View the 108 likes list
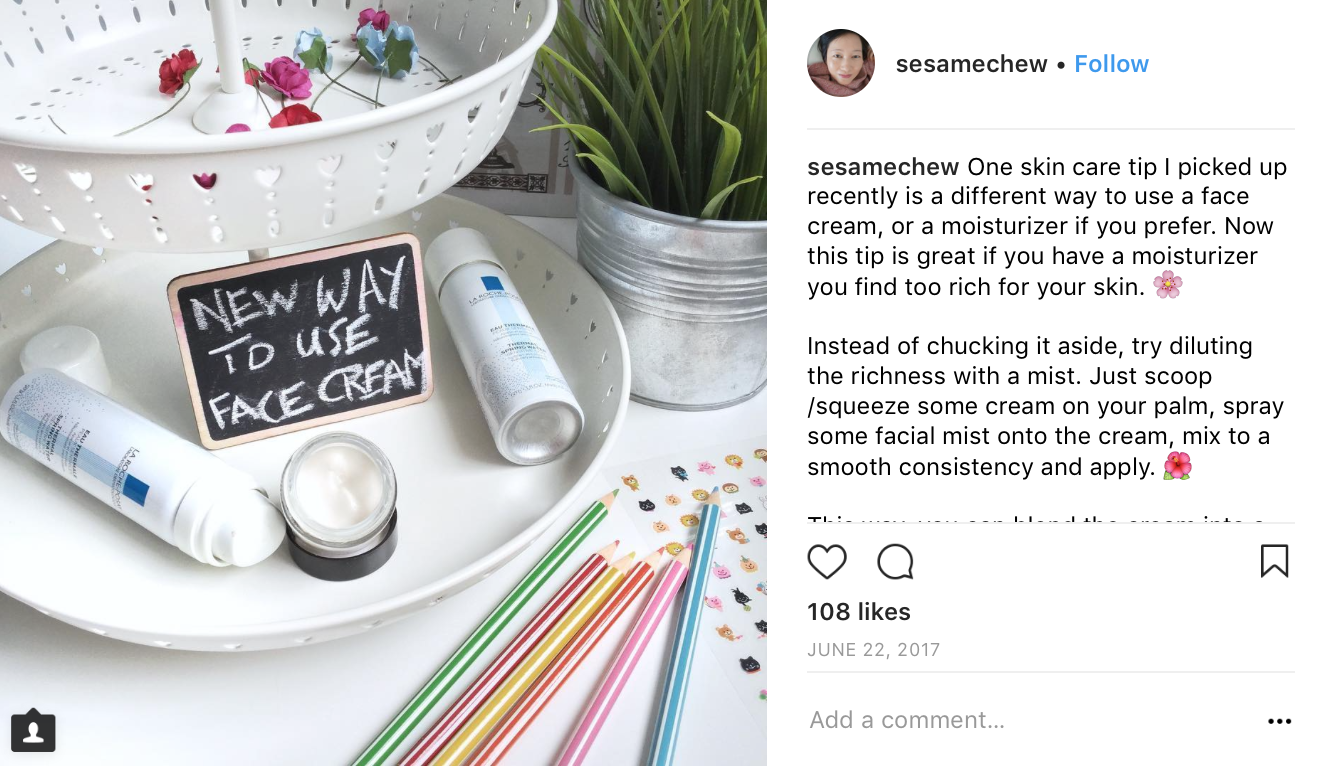Viewport: 1336px width, 766px height. point(859,612)
